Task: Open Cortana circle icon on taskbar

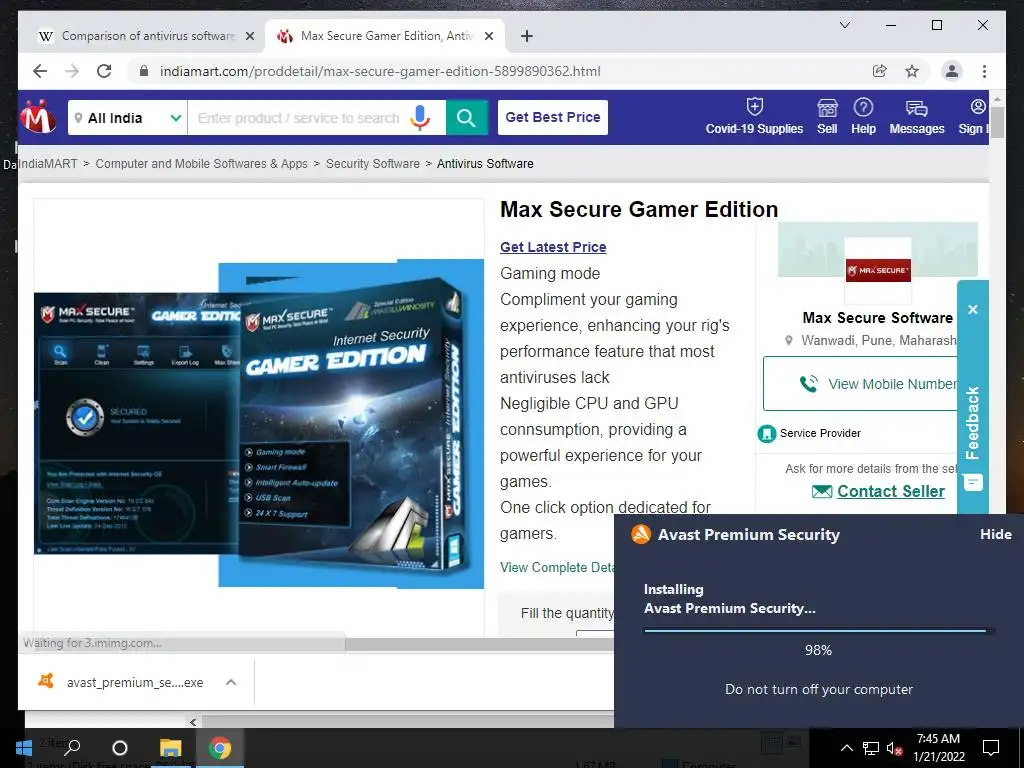Action: (x=120, y=748)
